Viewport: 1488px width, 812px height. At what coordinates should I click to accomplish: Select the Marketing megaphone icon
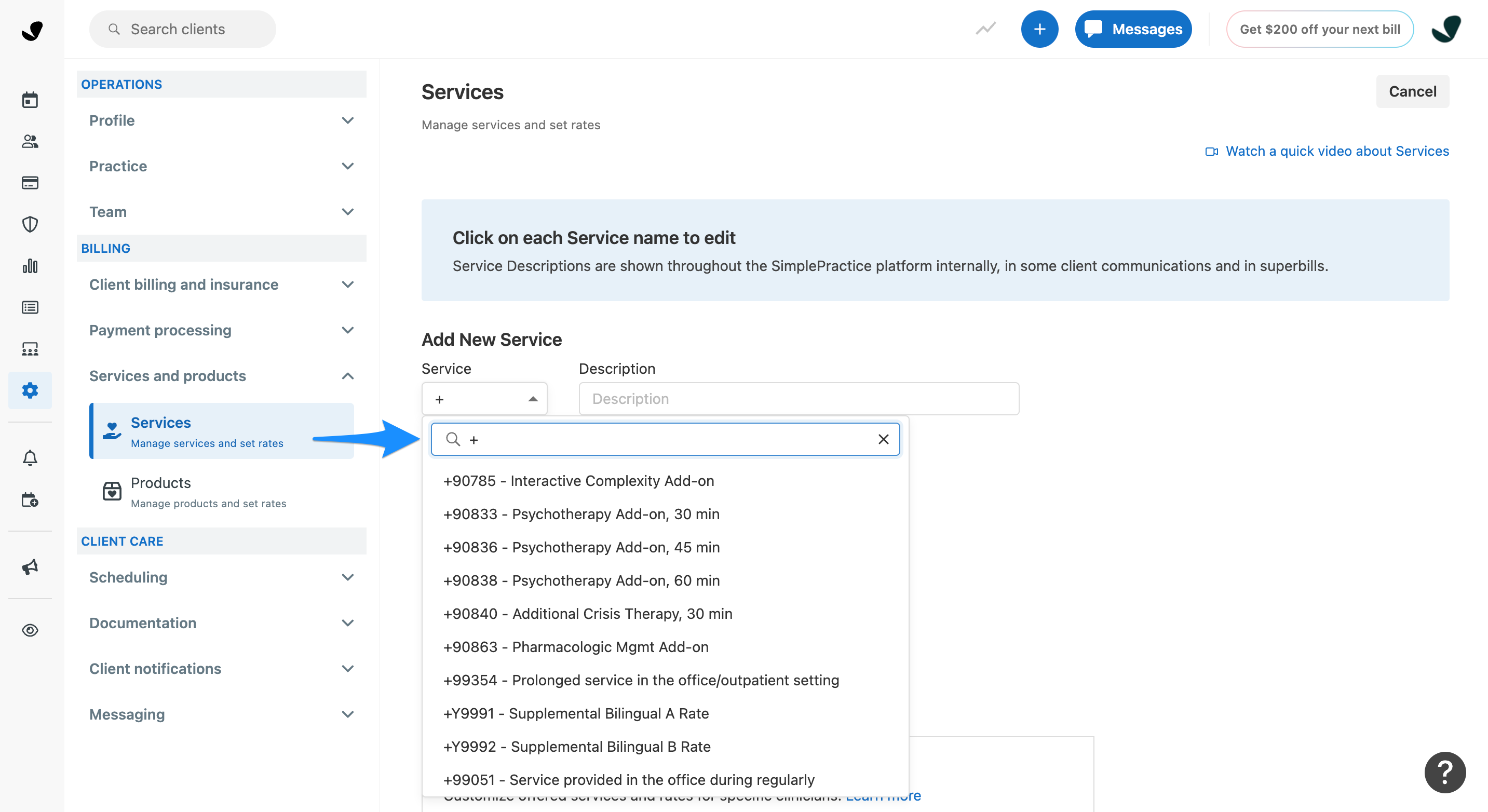pyautogui.click(x=30, y=566)
